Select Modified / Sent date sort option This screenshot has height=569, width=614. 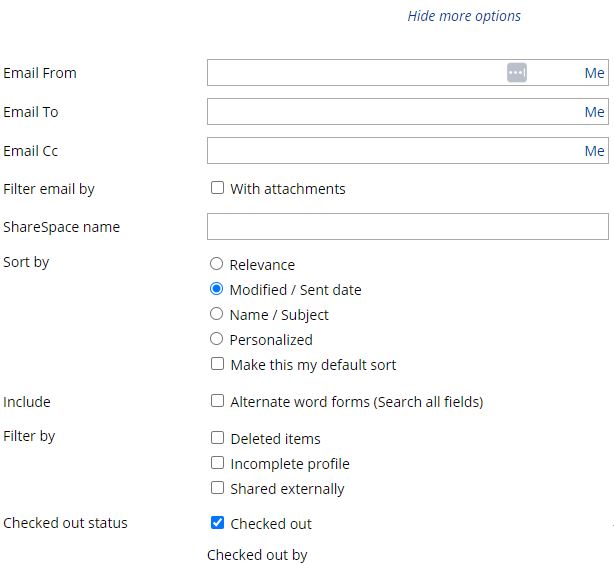point(216,289)
